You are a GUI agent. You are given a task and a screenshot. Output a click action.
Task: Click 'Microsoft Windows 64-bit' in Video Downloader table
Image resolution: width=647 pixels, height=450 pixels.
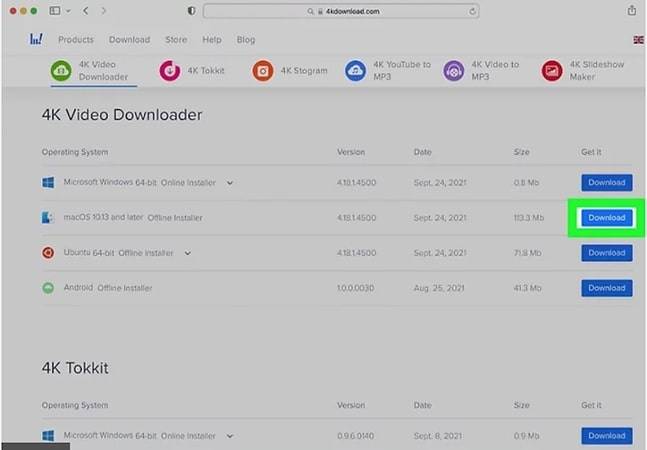110,182
